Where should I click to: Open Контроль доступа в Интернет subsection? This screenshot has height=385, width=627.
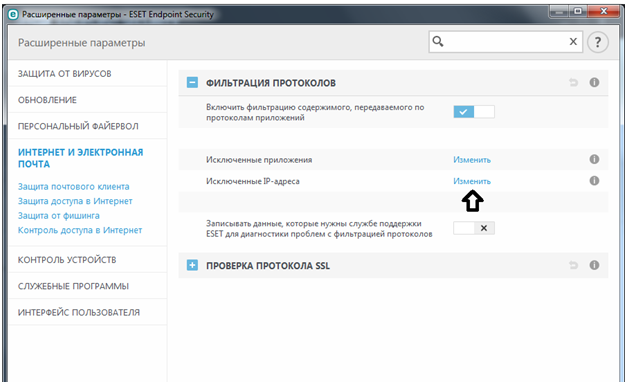click(x=80, y=230)
